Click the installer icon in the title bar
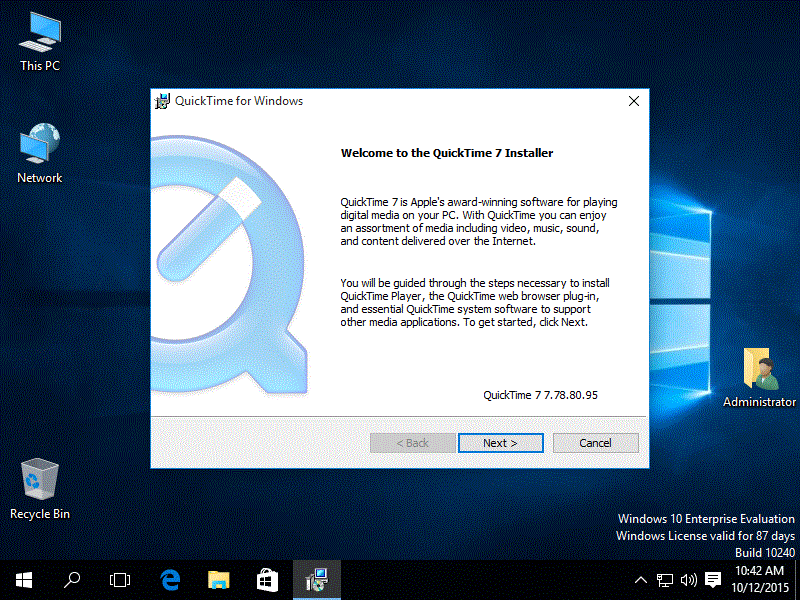The width and height of the screenshot is (800, 600). (162, 101)
